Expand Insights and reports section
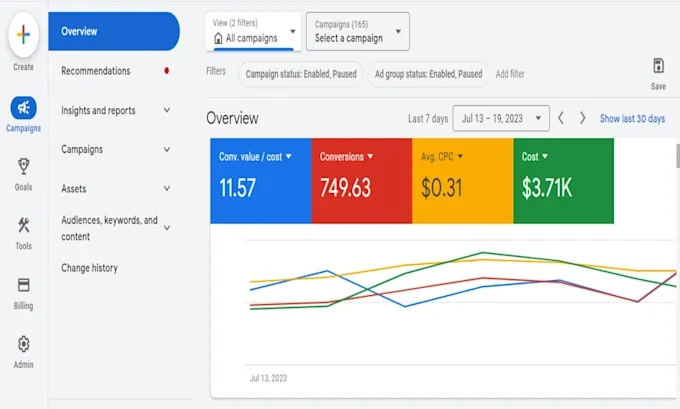 (115, 110)
